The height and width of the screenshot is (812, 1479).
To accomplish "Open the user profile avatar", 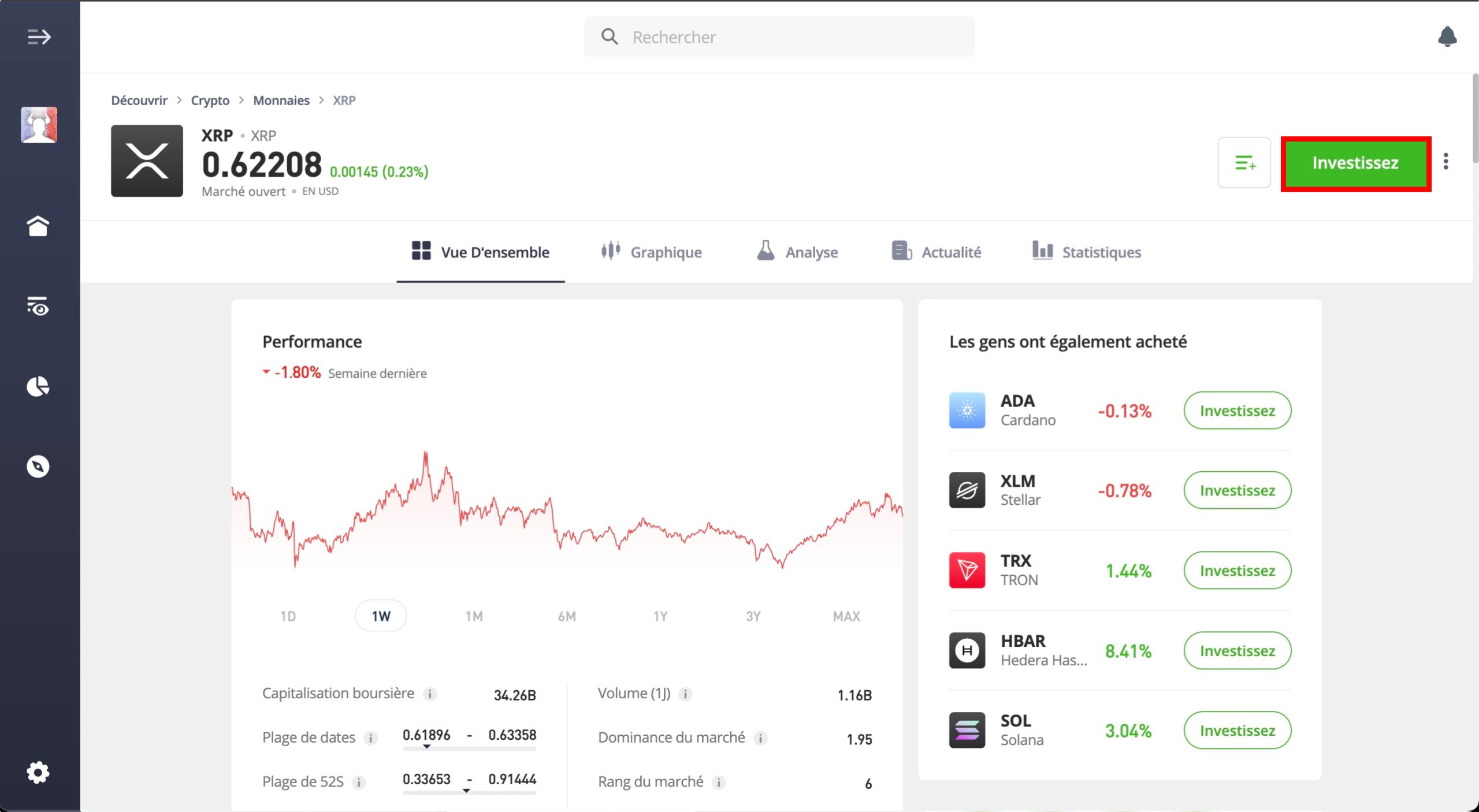I will pyautogui.click(x=39, y=125).
